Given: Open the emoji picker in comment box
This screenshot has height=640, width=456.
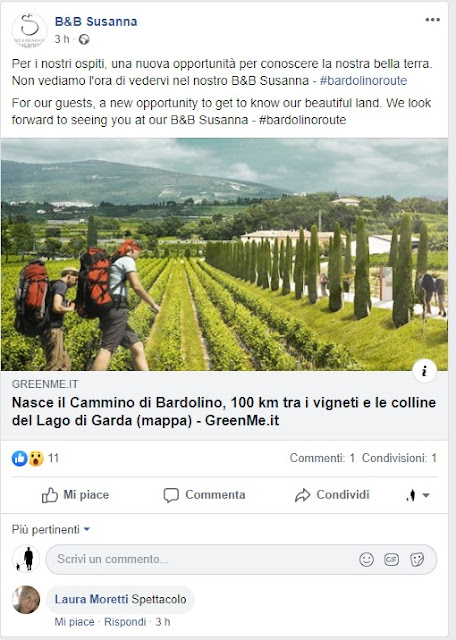Looking at the screenshot, I should (x=366, y=559).
